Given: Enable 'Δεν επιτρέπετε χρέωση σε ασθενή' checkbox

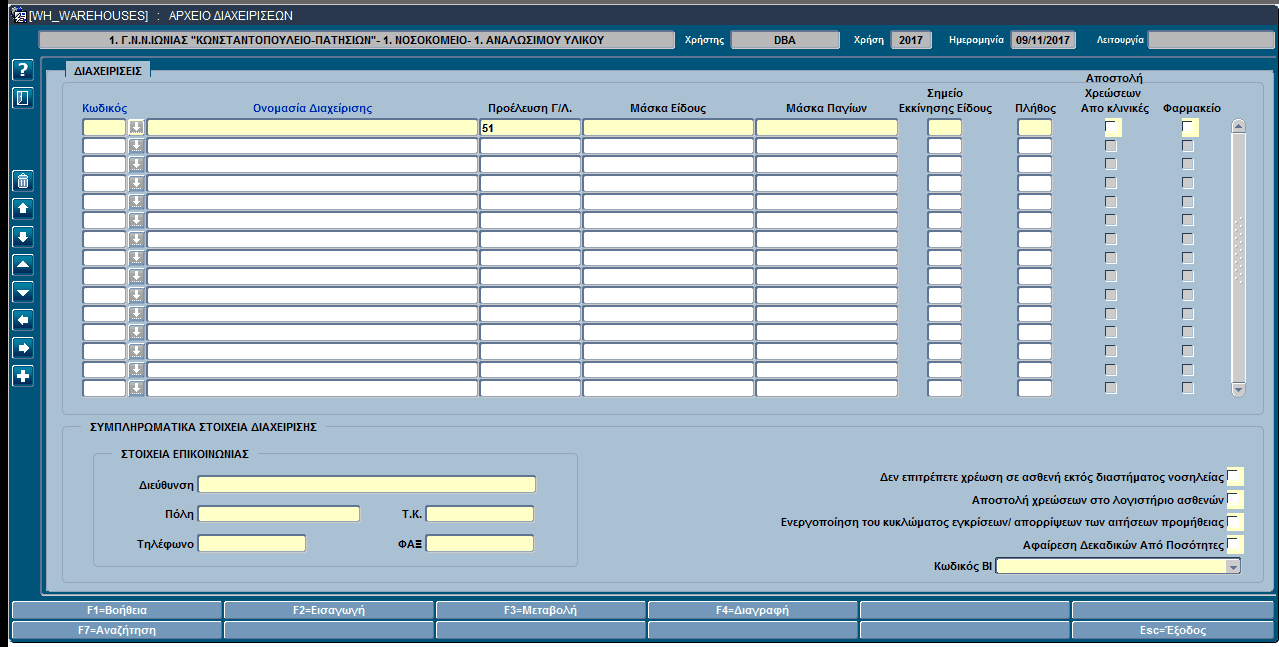Looking at the screenshot, I should [1235, 477].
